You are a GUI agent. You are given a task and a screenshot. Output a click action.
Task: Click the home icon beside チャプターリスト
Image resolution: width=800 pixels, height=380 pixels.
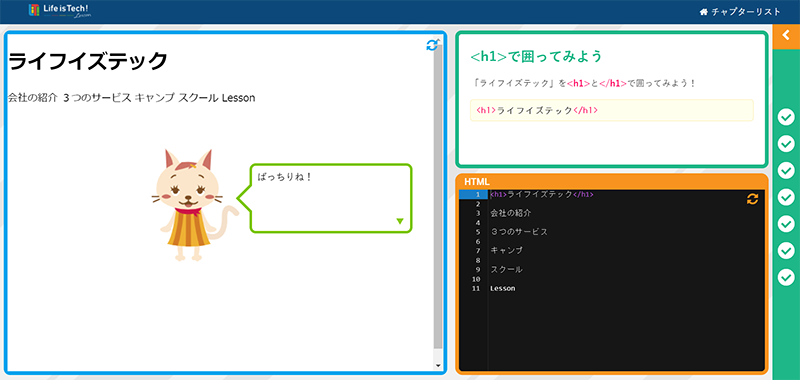click(x=704, y=12)
